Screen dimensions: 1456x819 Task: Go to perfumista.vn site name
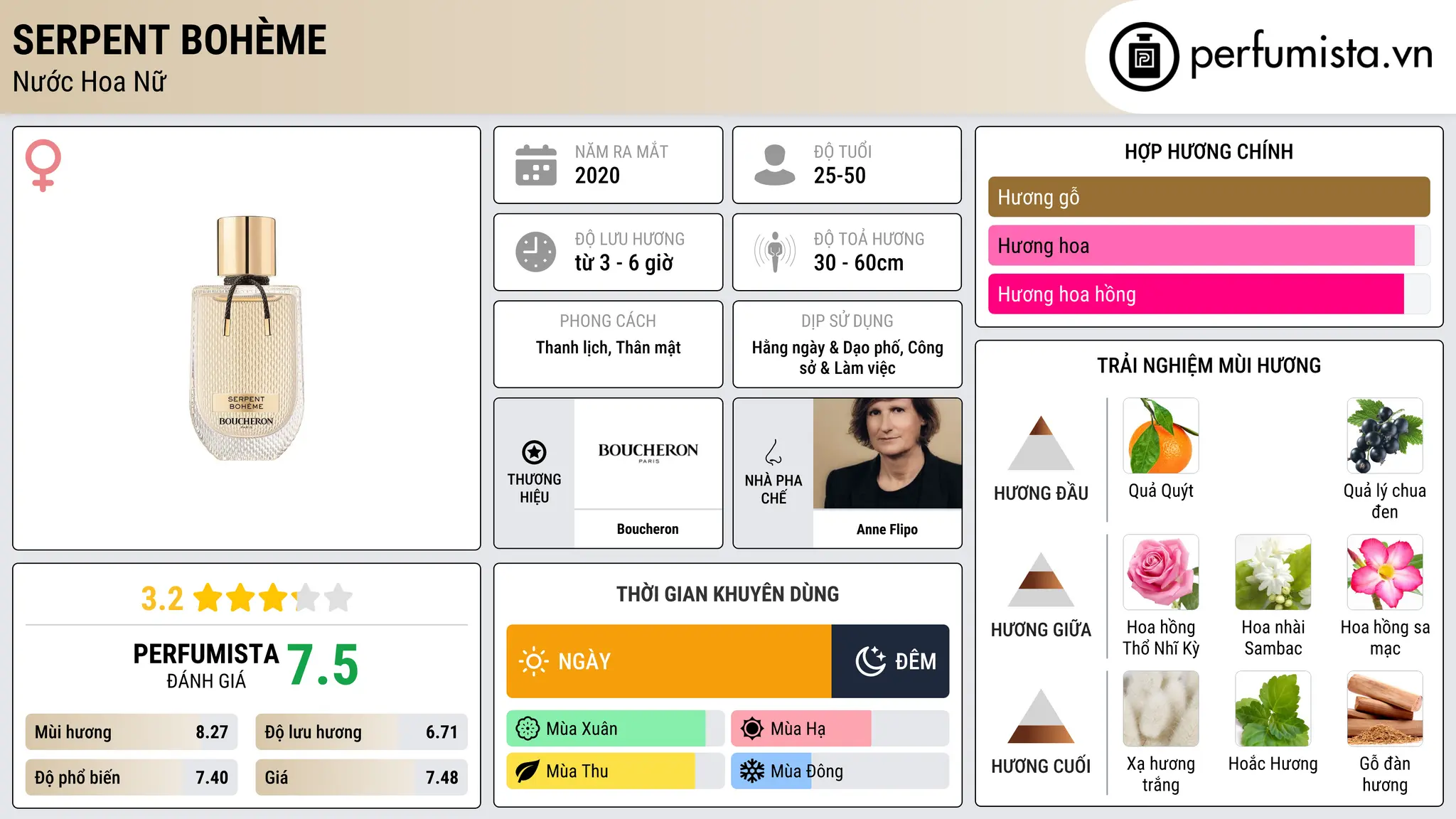1312,54
